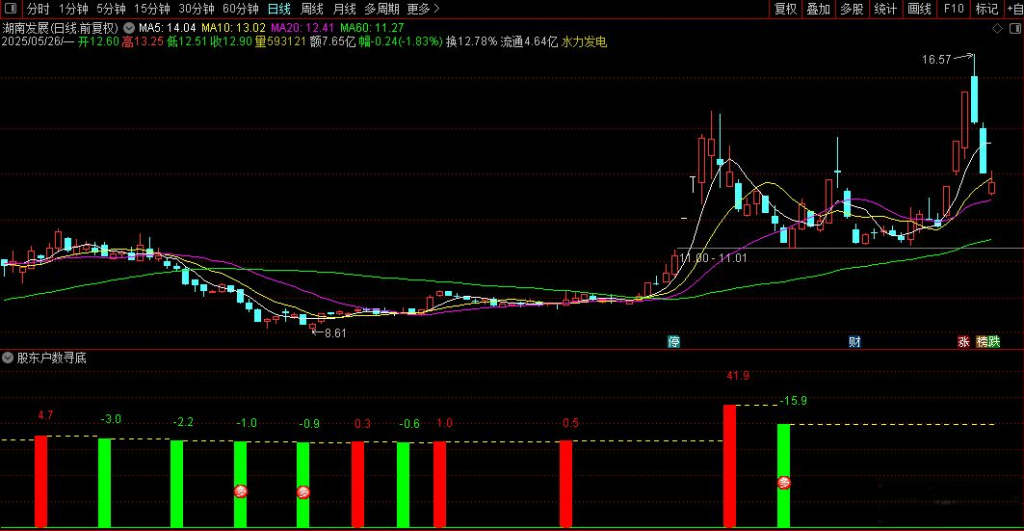Switch to the 周线 weekly period tab
Screen dimensions: 1024x531
click(x=311, y=9)
